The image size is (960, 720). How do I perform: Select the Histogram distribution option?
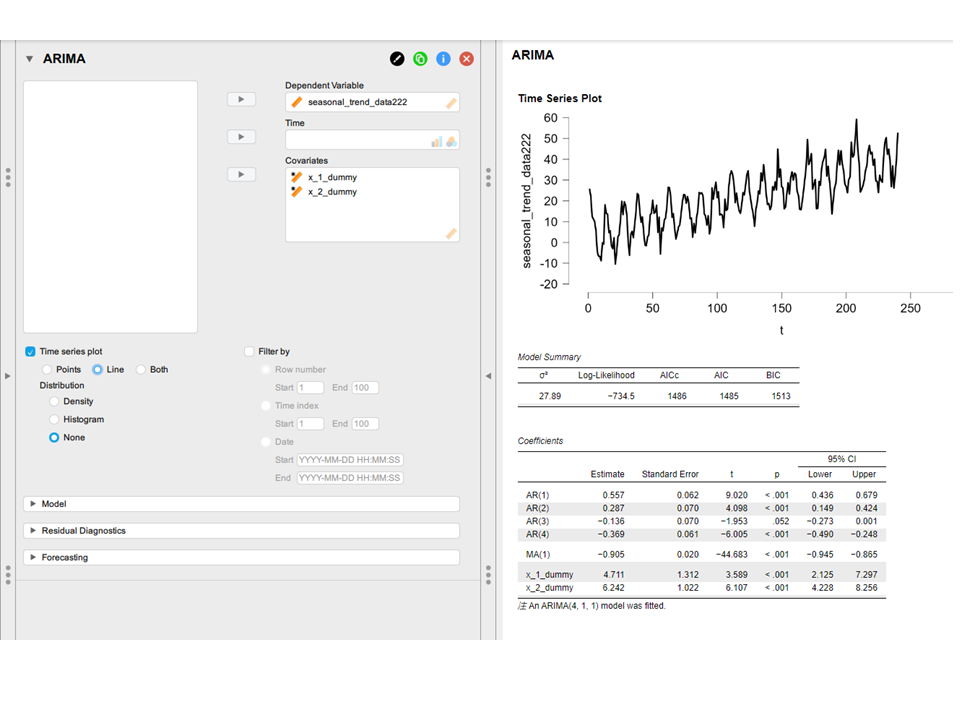[54, 420]
